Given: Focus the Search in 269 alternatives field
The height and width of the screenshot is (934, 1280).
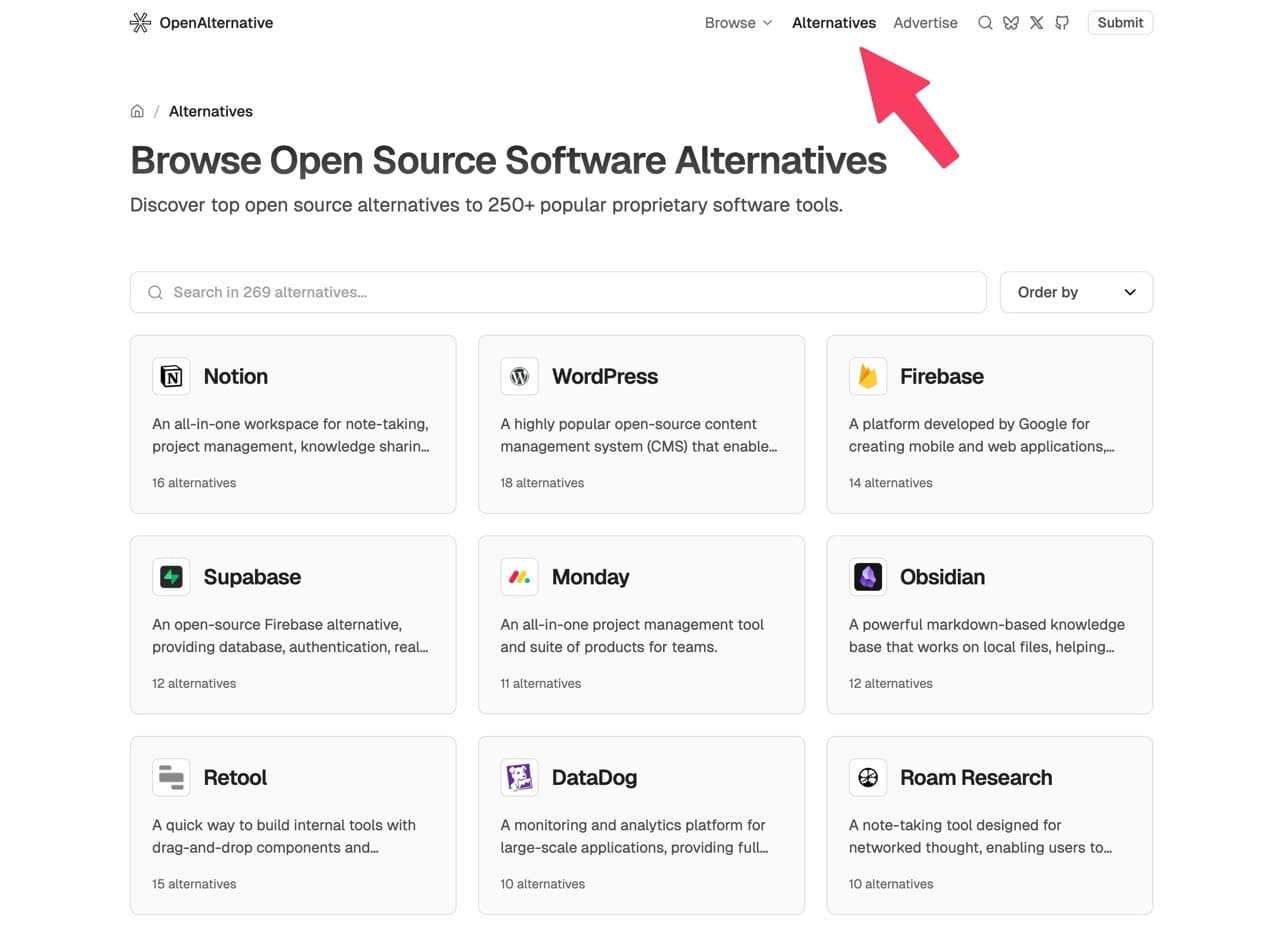Looking at the screenshot, I should click(558, 292).
